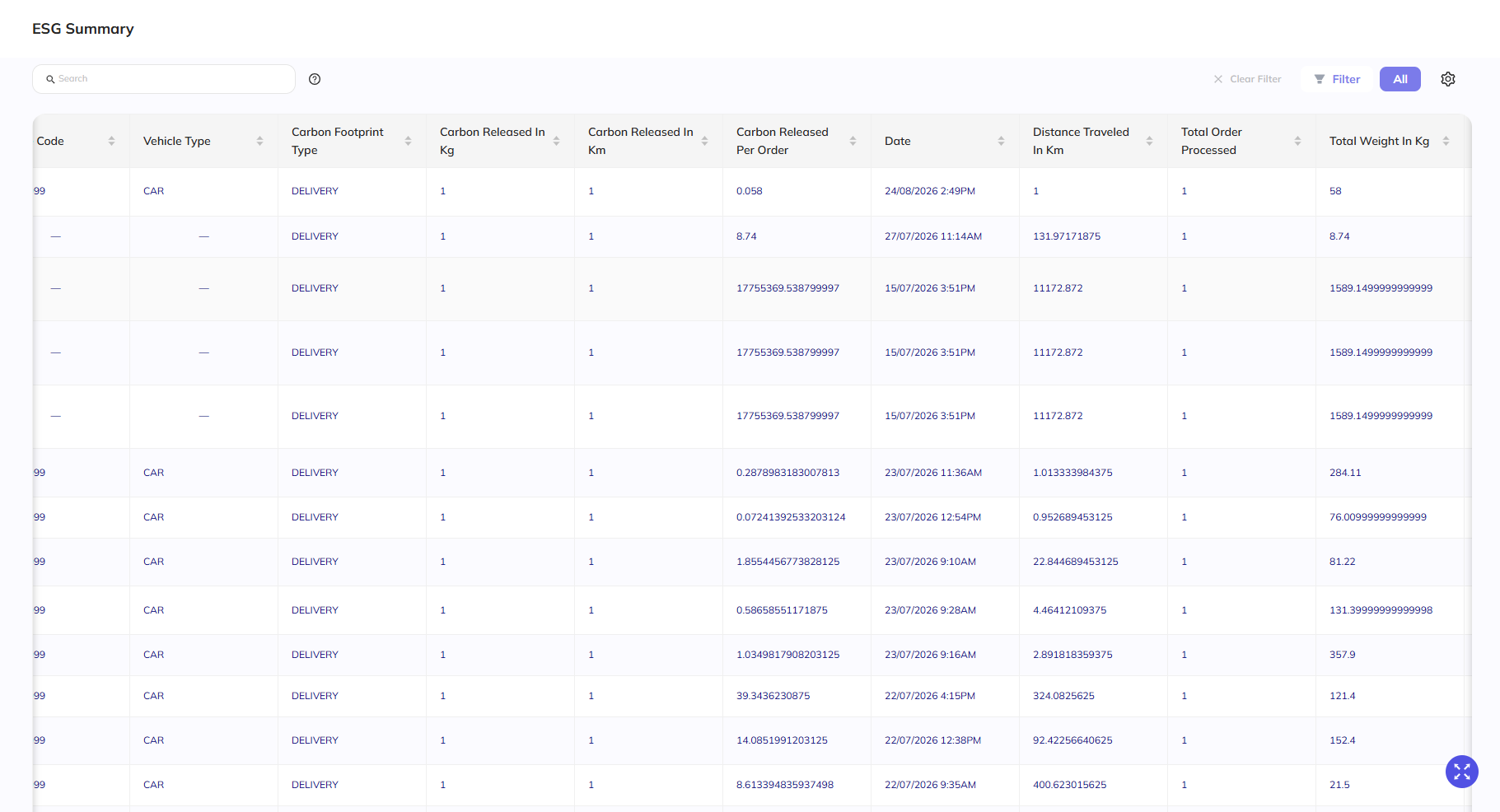Sort by Carbon Released In Kg arrows
Viewport: 1500px width, 812px height.
(x=556, y=141)
